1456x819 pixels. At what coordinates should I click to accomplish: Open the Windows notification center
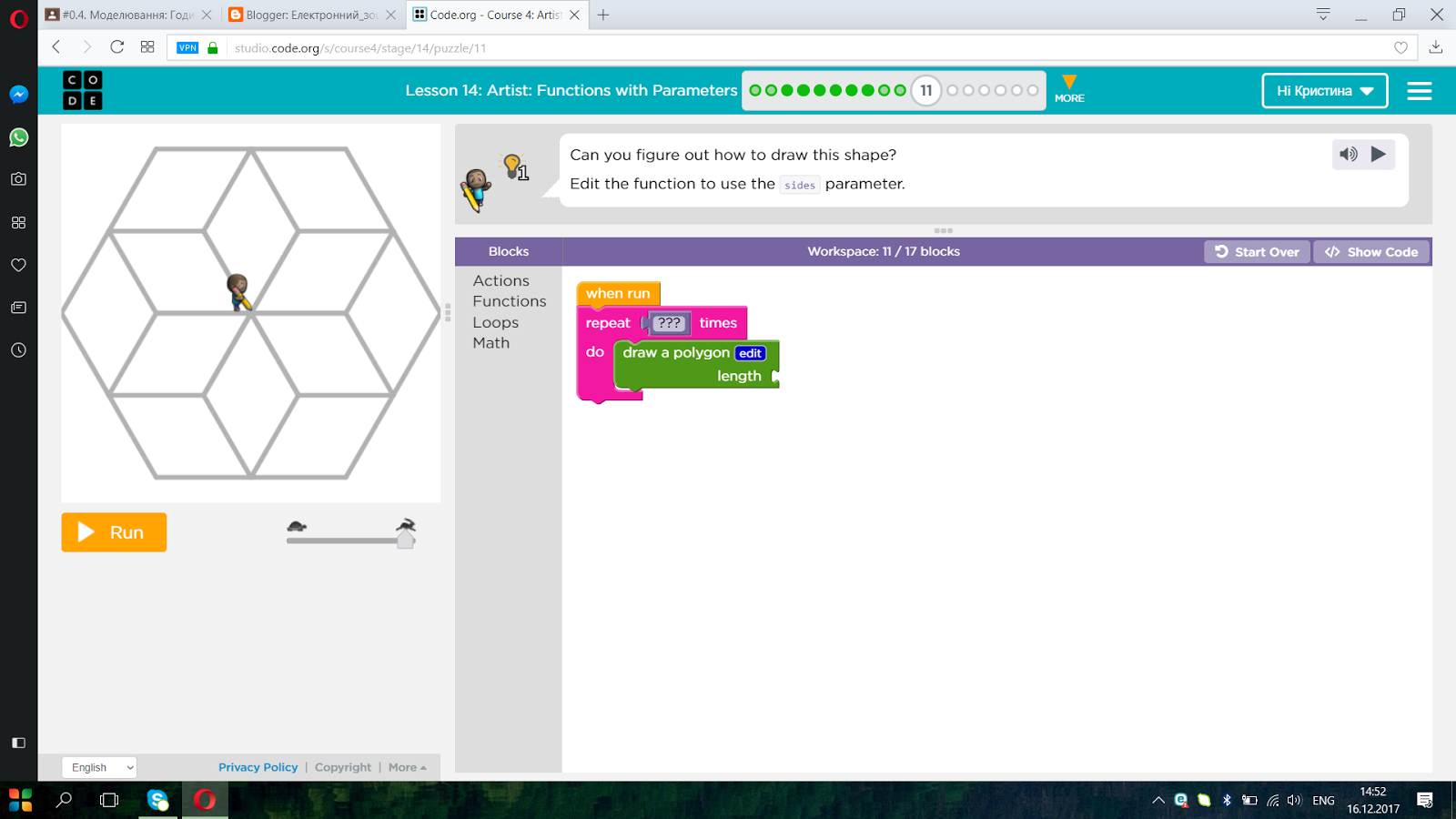pos(1425,801)
